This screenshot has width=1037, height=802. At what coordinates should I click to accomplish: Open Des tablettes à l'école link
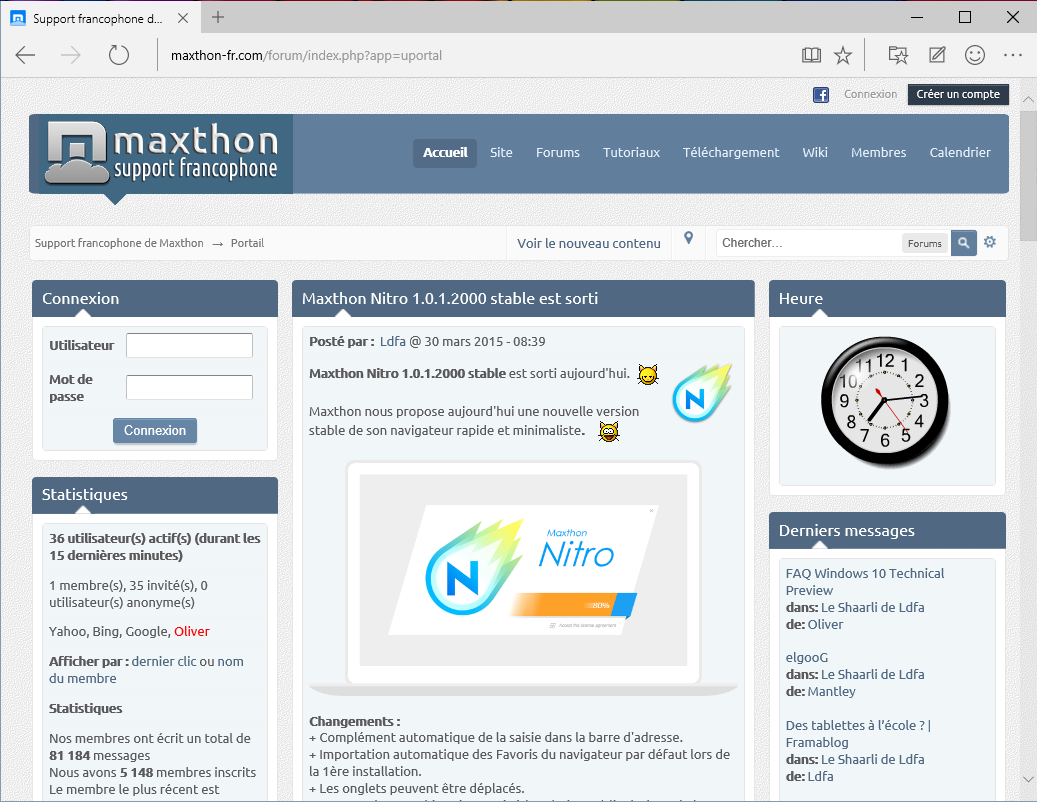(x=858, y=734)
